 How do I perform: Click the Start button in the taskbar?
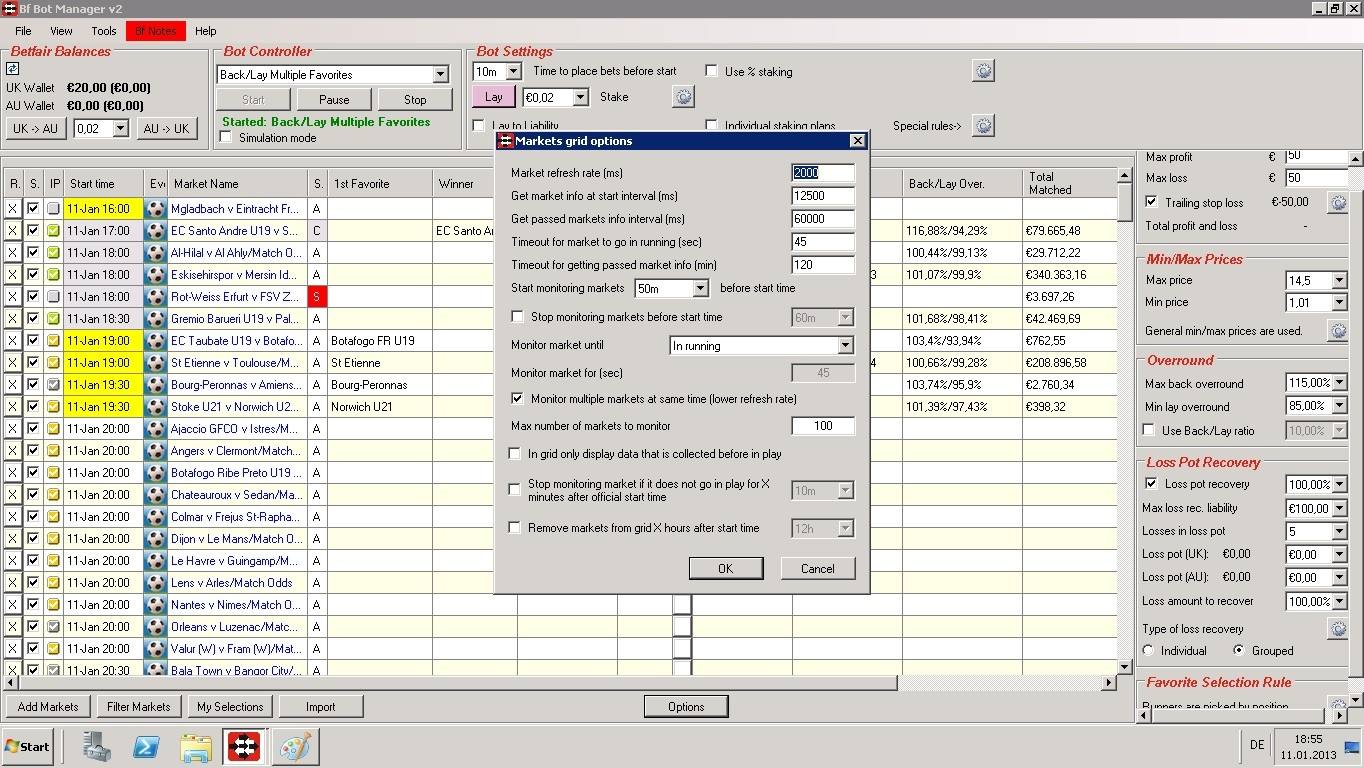[x=27, y=746]
